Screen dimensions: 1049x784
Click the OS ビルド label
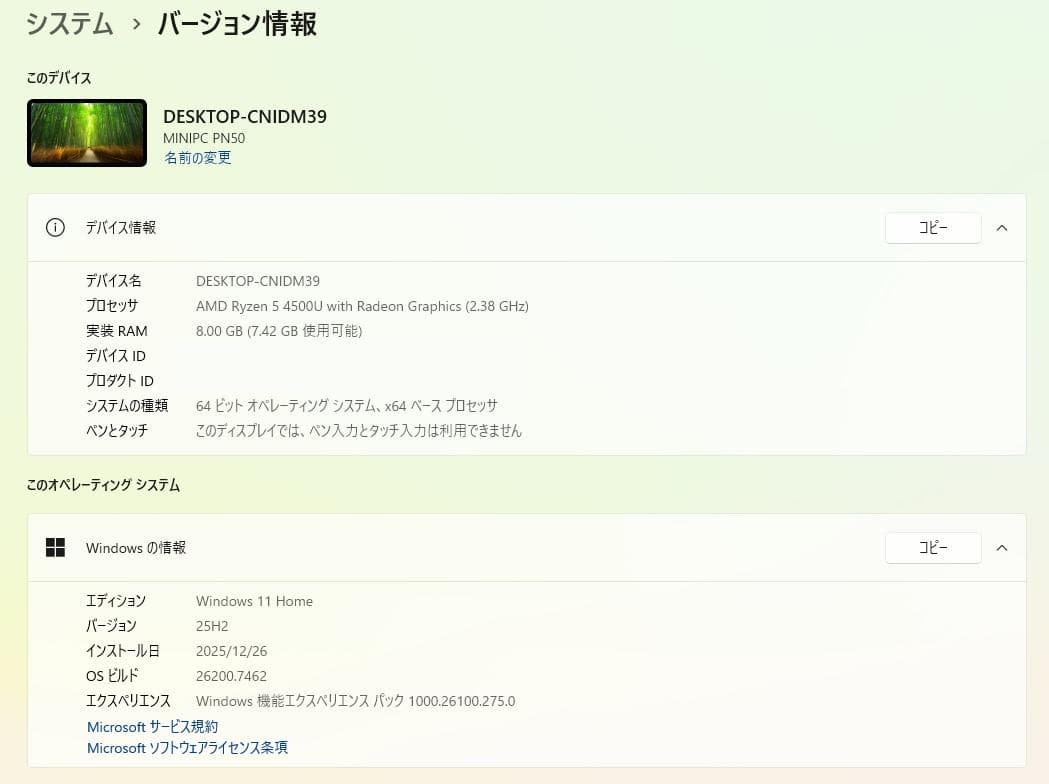coord(112,676)
